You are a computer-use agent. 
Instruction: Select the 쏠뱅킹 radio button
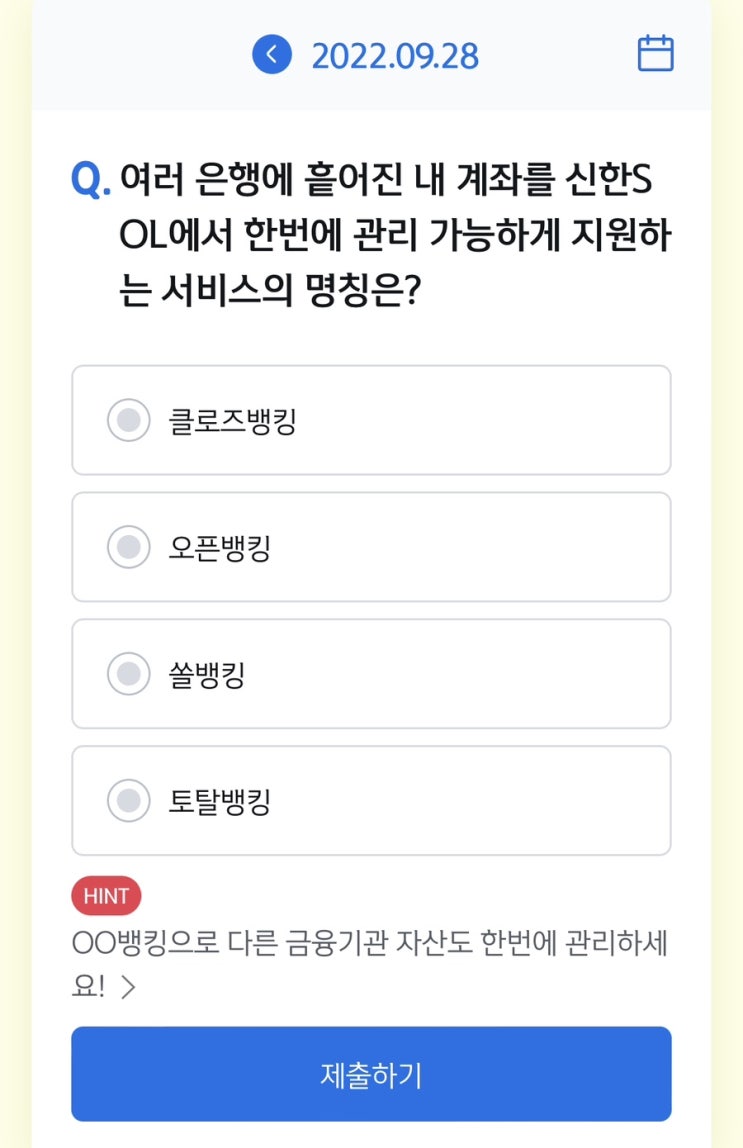[x=128, y=674]
